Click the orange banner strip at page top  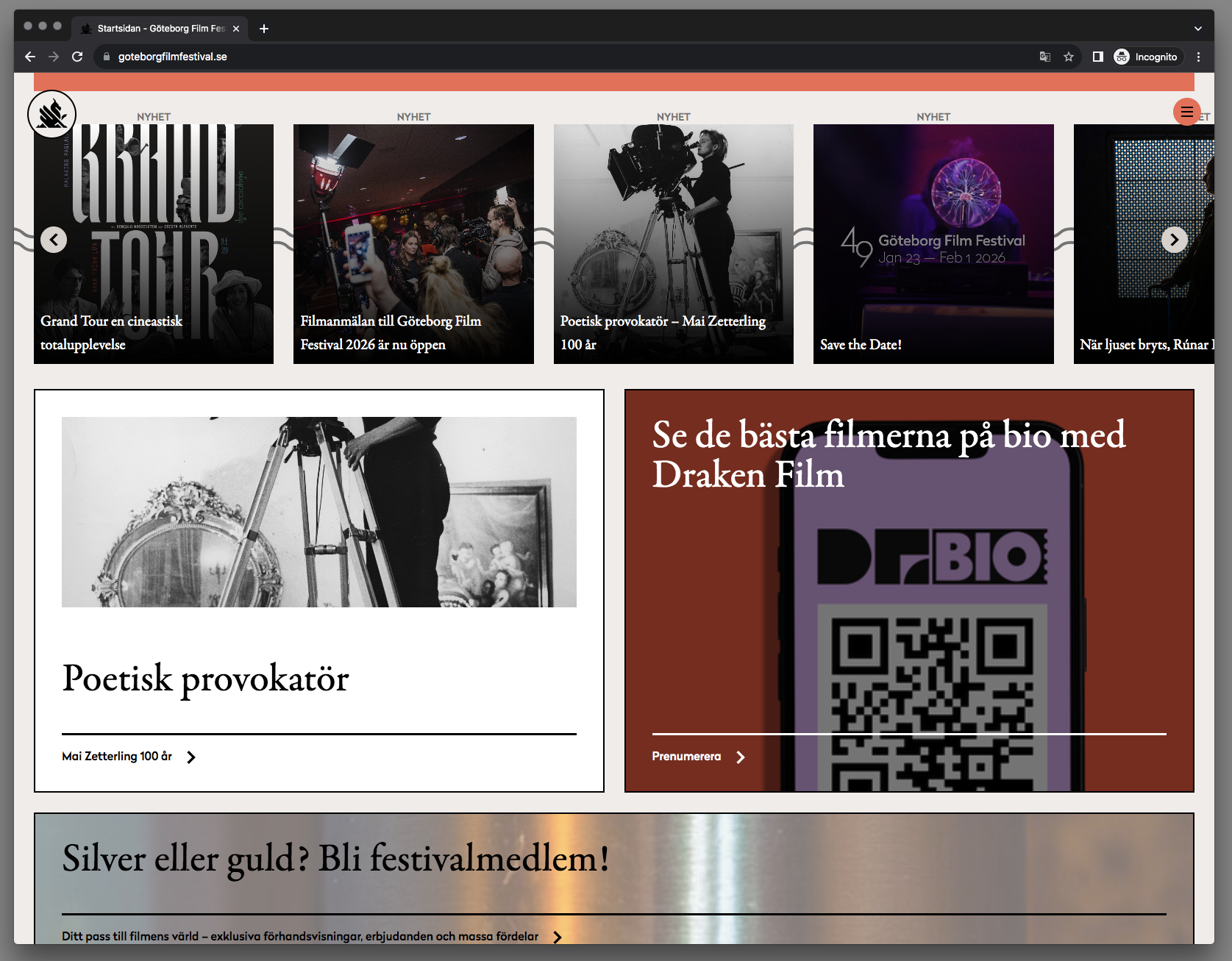coord(614,82)
